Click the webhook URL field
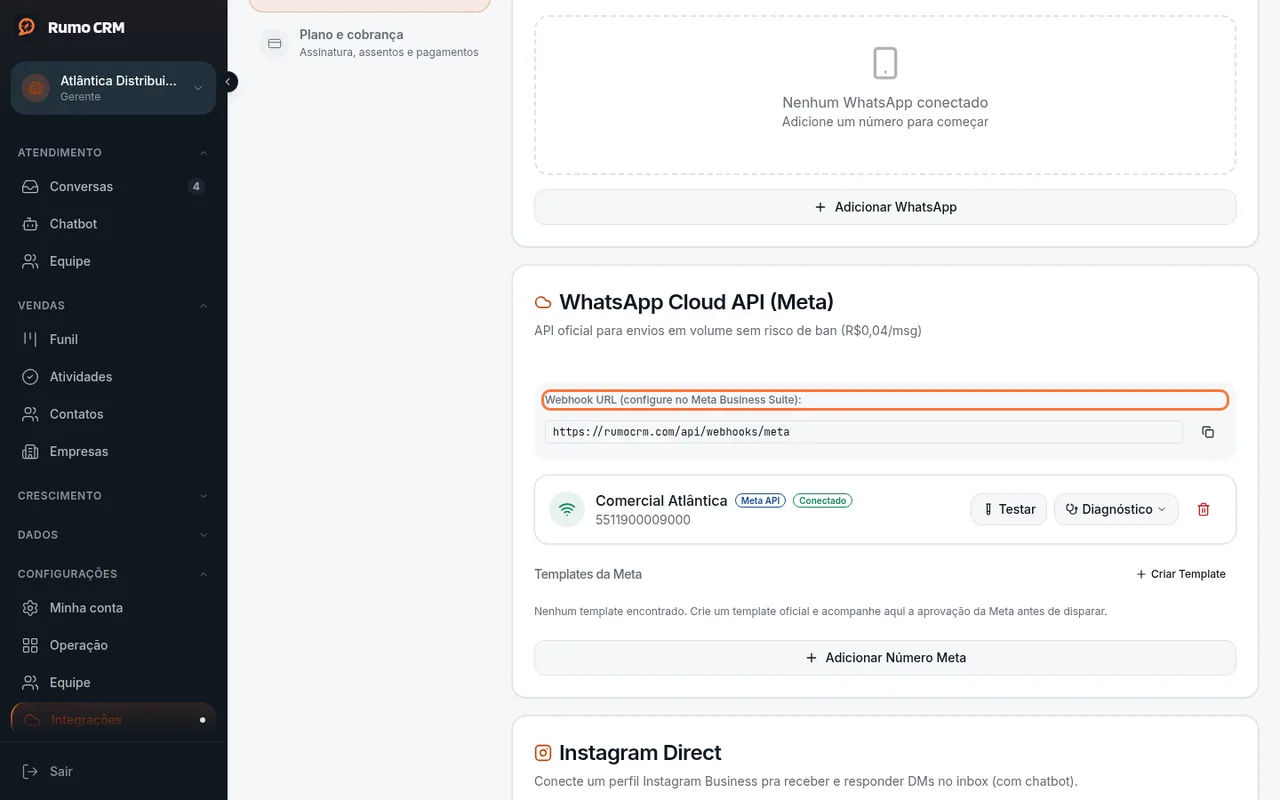 click(864, 432)
